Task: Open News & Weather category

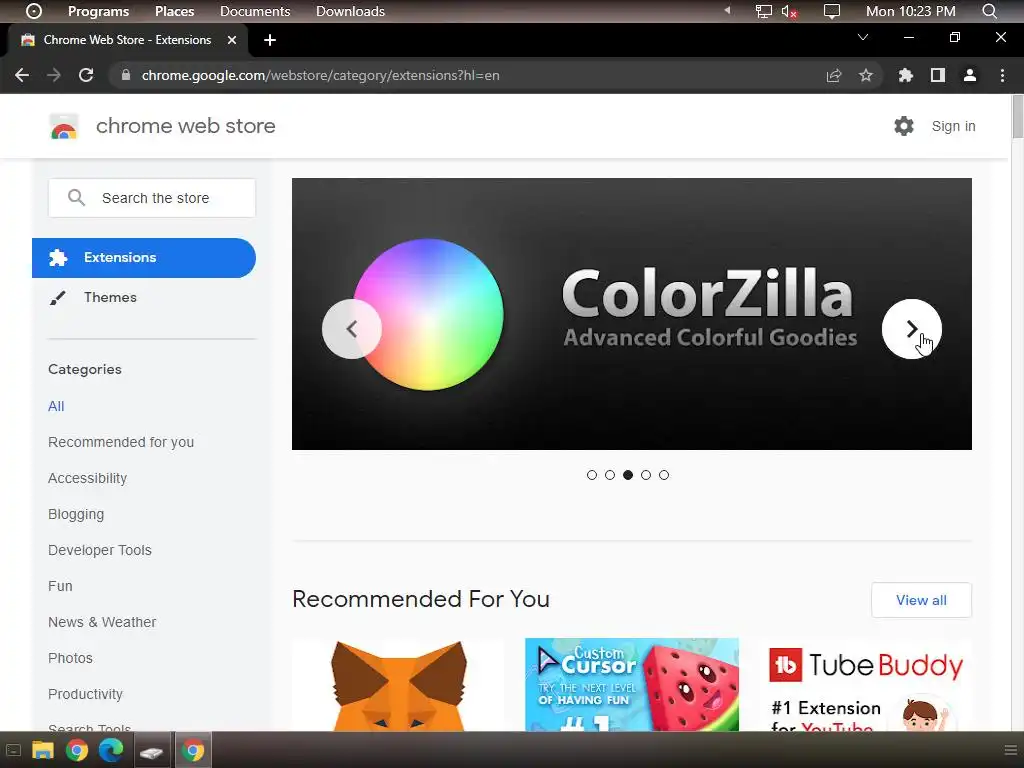Action: [x=102, y=622]
